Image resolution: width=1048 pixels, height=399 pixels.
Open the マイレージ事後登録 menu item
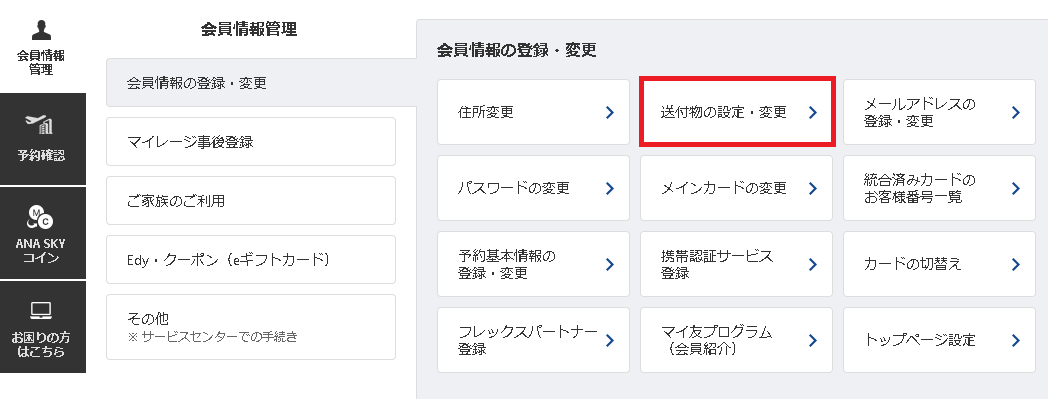(251, 142)
